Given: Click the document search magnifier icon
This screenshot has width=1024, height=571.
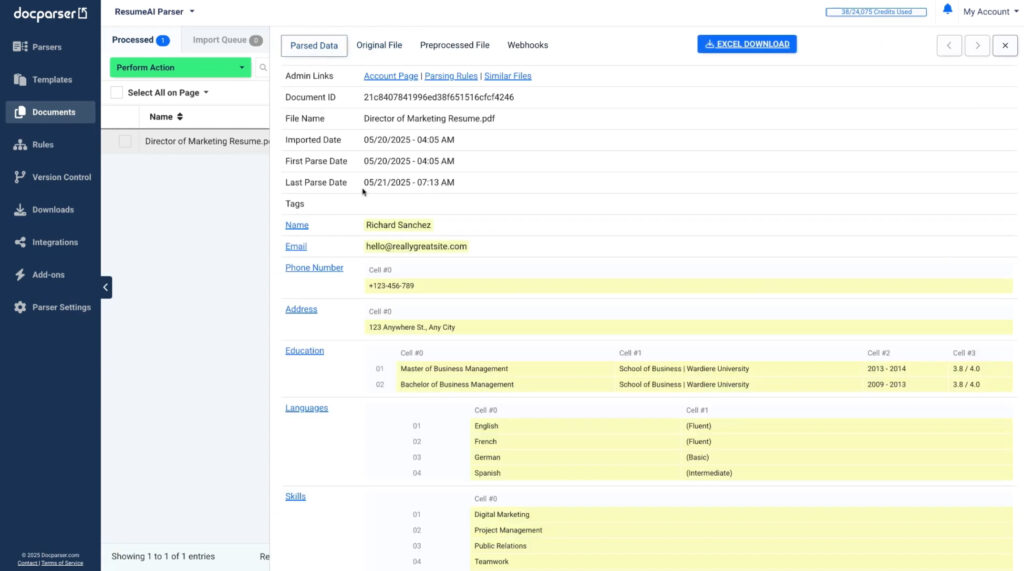Looking at the screenshot, I should pos(263,67).
